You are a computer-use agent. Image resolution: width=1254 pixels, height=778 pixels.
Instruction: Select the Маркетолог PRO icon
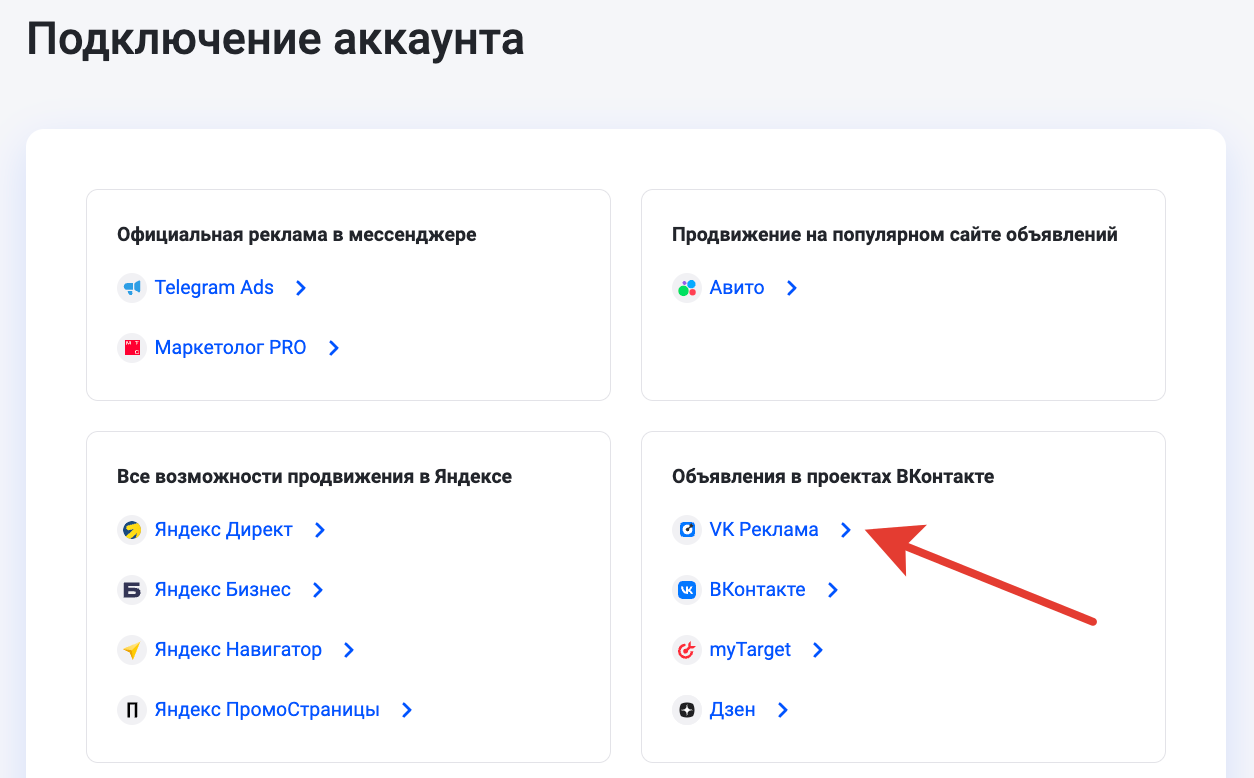click(x=131, y=347)
